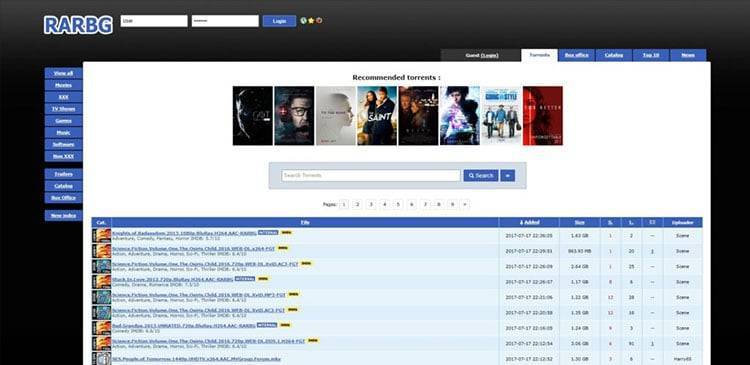Sort table by S. seeders column
750x365 pixels.
(610, 222)
